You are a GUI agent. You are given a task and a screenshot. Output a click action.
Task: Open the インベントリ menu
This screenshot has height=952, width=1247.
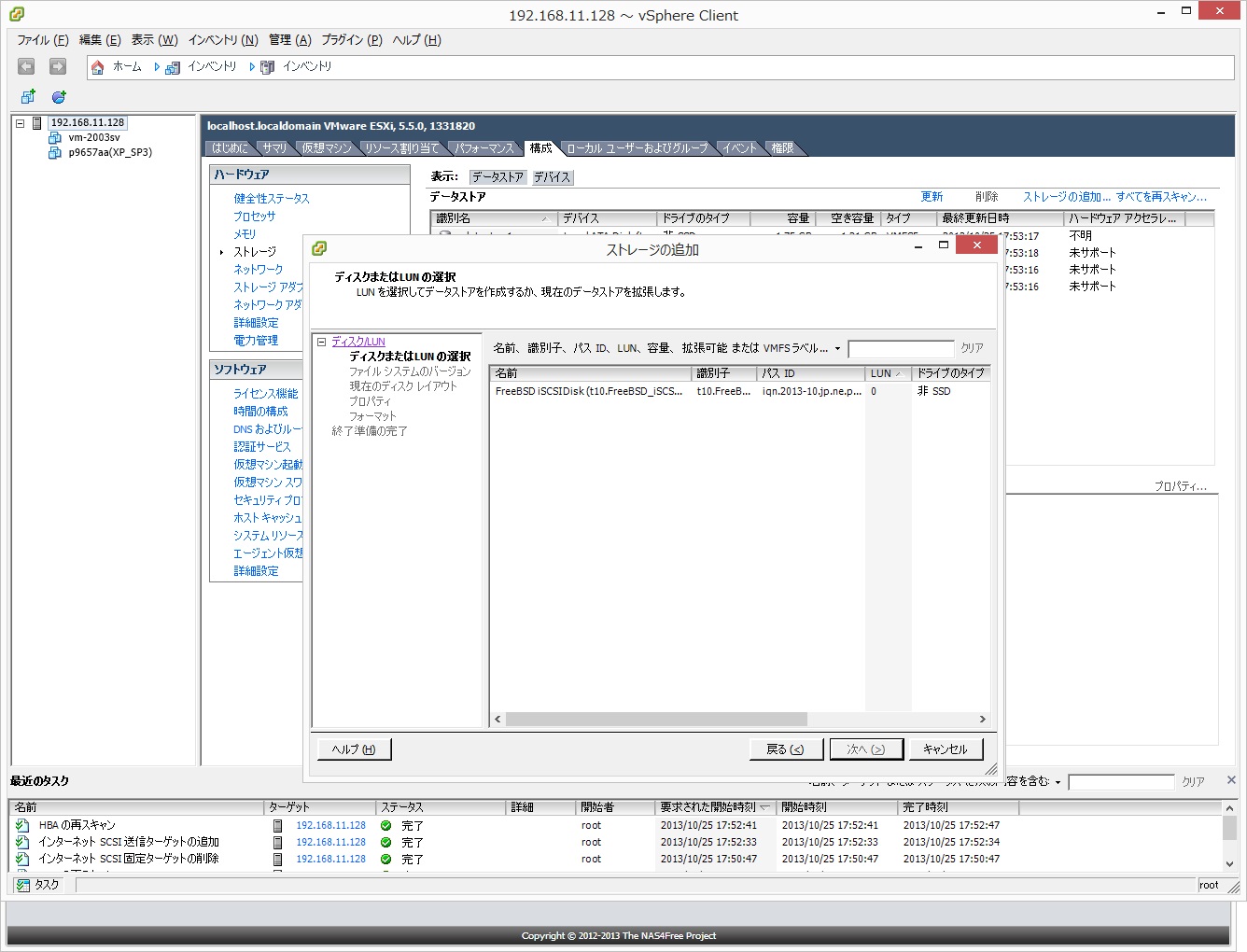(223, 40)
